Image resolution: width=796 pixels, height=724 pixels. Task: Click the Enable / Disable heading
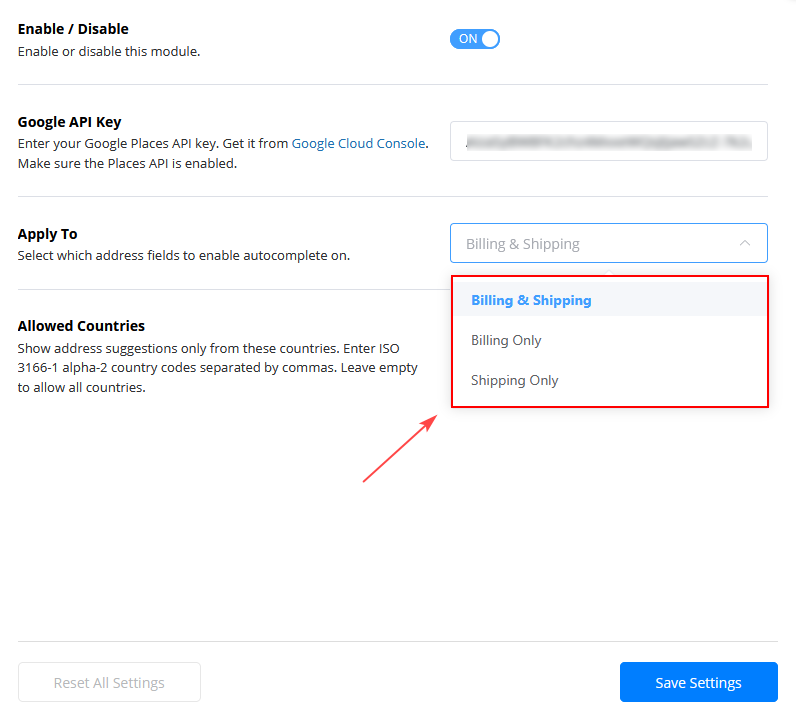73,29
